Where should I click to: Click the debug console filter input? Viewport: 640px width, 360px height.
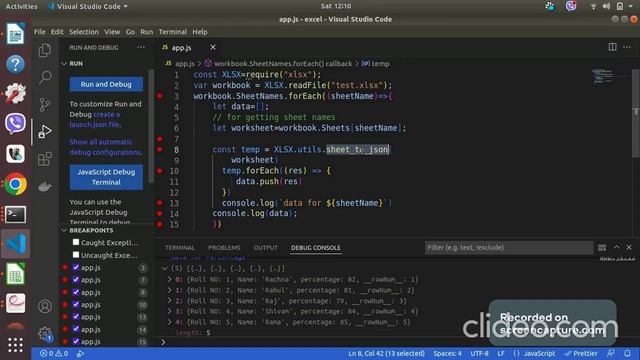[509, 247]
